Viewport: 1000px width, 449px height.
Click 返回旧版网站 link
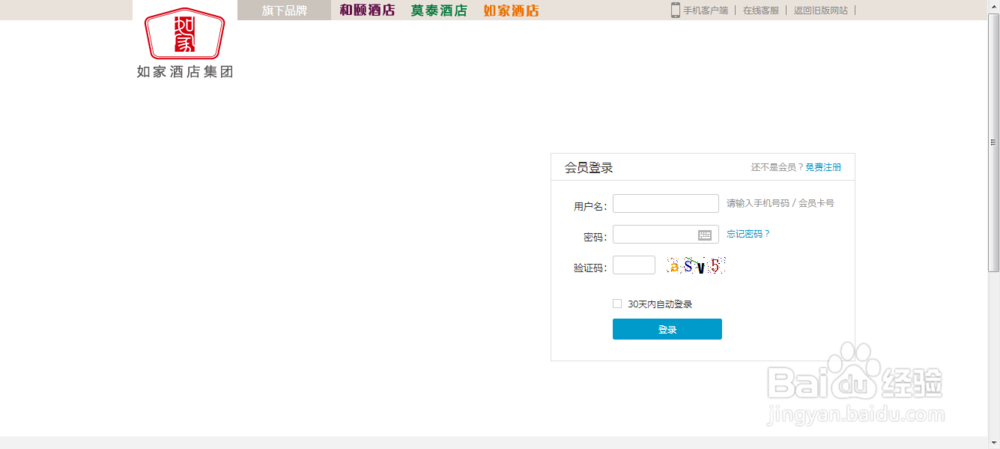pyautogui.click(x=821, y=10)
